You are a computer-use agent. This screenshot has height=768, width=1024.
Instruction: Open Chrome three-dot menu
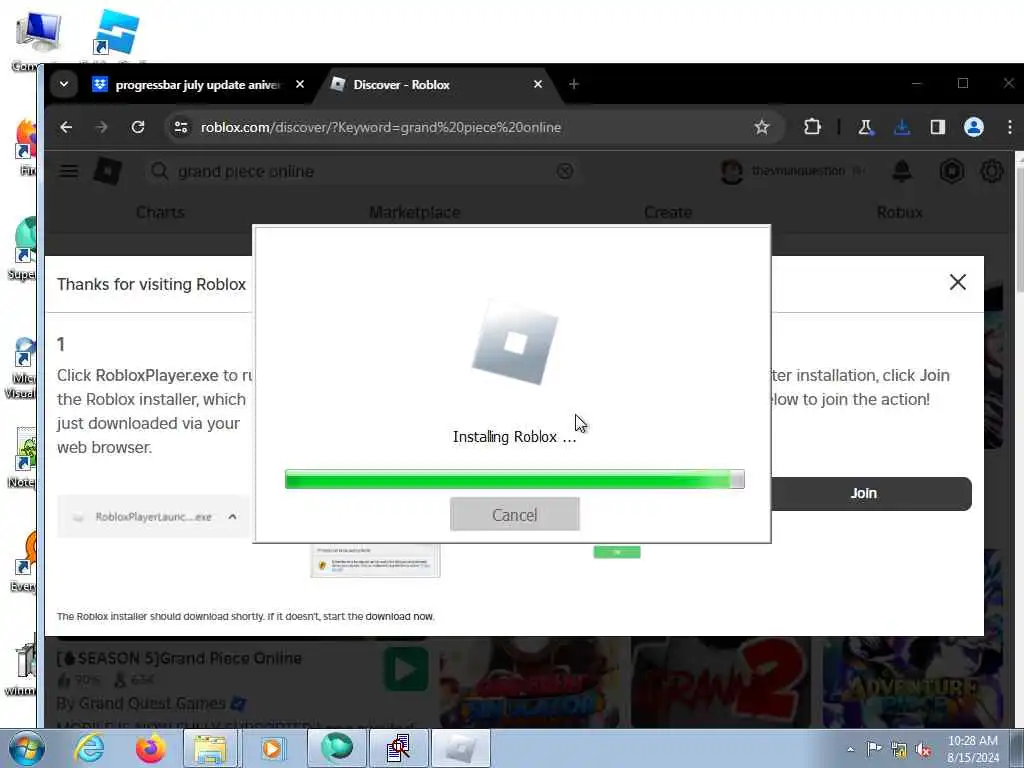pos(1010,127)
